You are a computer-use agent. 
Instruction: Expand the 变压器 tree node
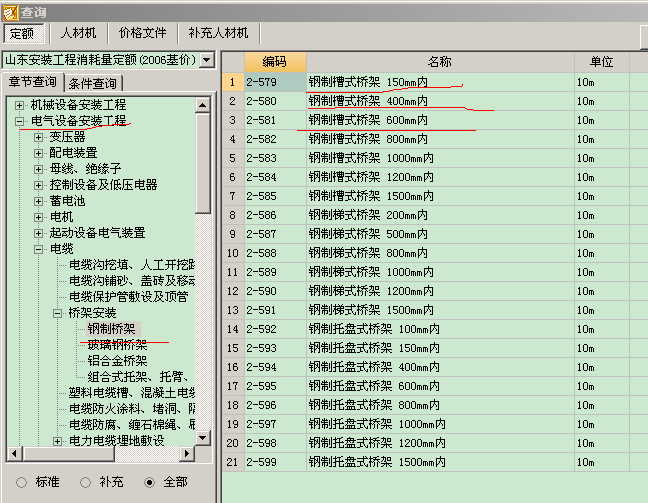tap(38, 137)
